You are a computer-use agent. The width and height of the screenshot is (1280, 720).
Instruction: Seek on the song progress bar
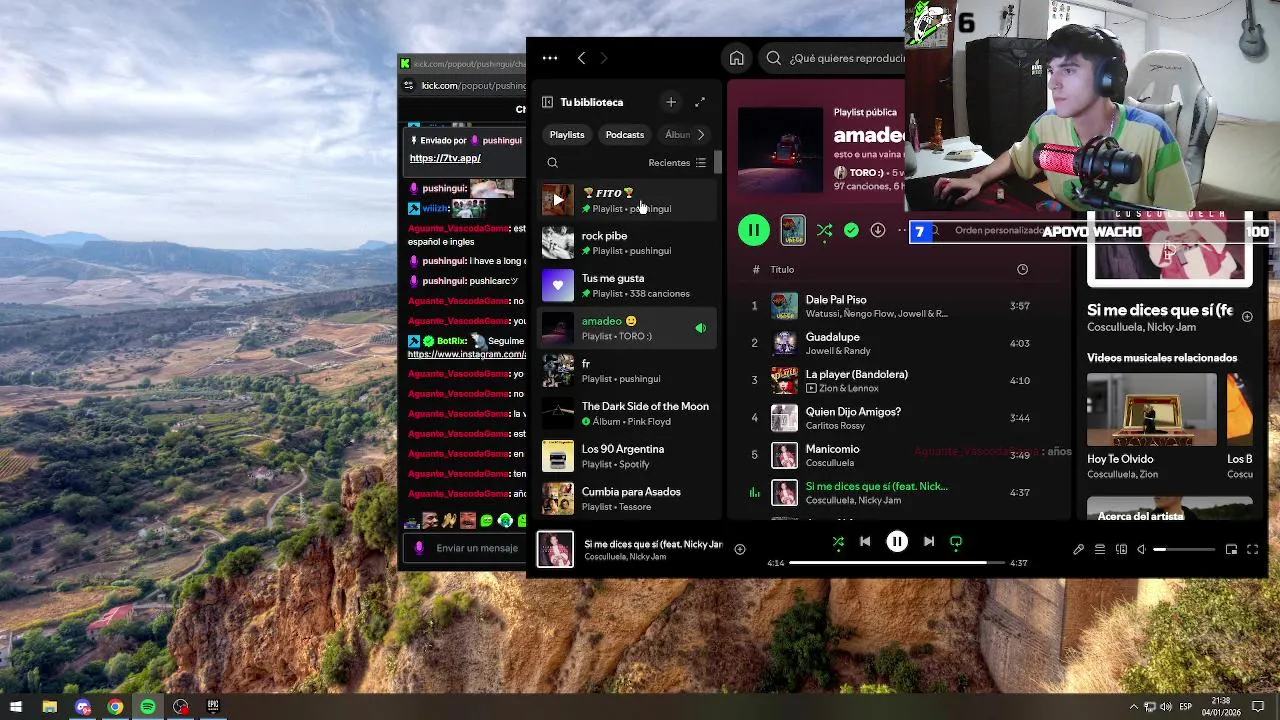[897, 563]
